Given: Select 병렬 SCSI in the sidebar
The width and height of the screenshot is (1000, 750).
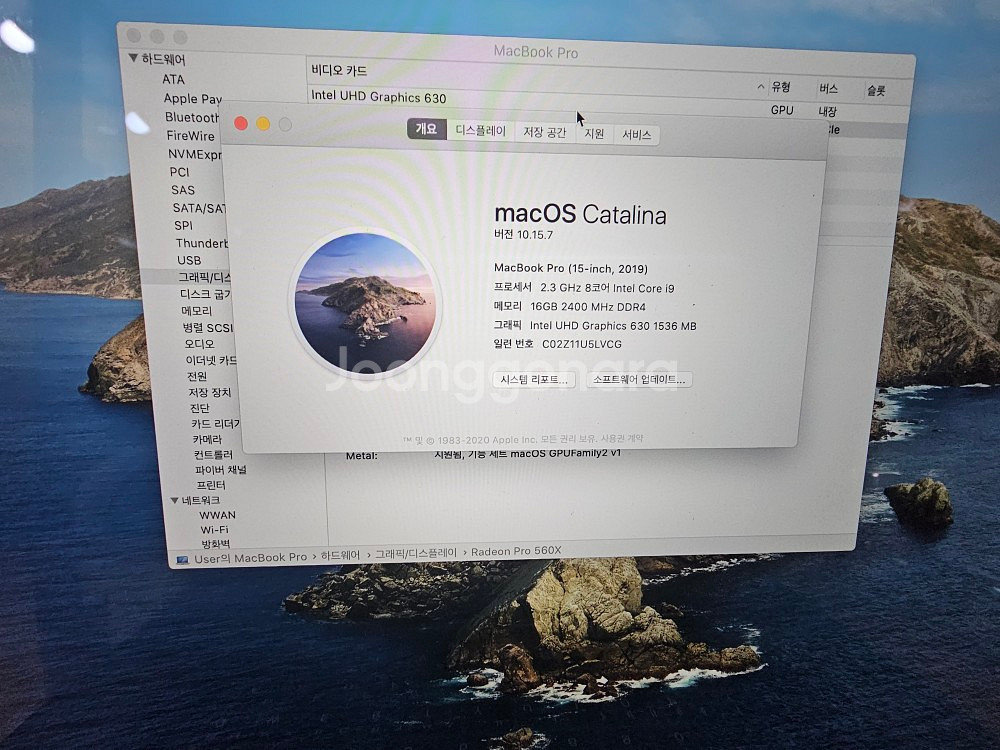Looking at the screenshot, I should click(x=208, y=328).
